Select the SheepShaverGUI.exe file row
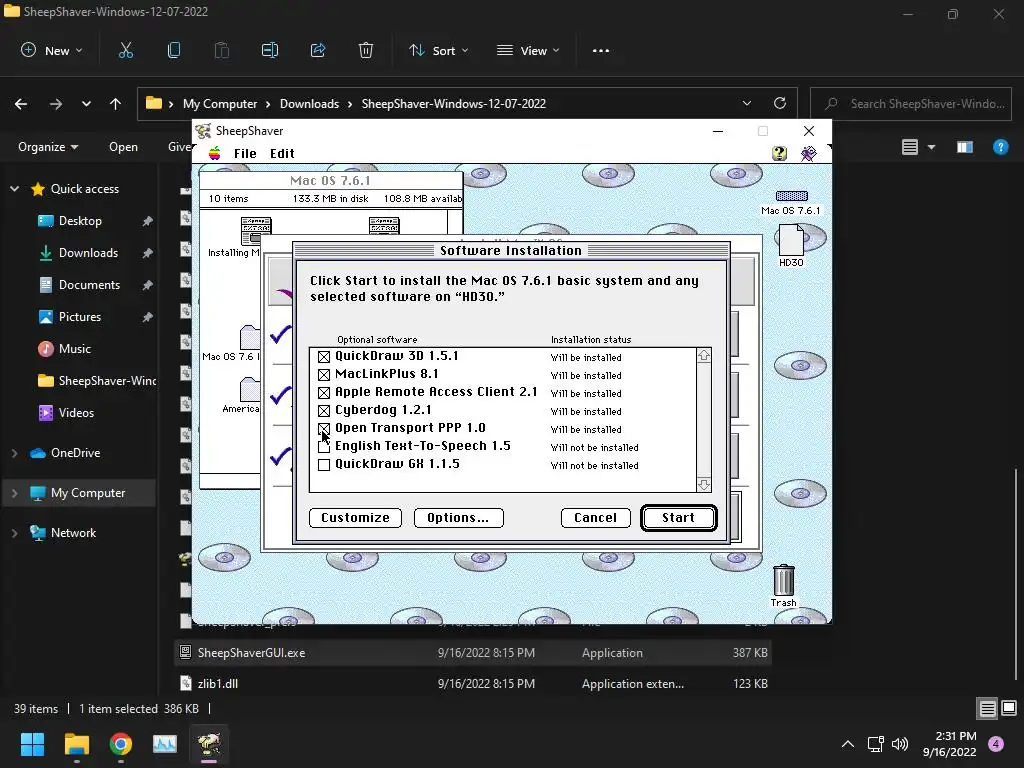1024x768 pixels. (473, 652)
